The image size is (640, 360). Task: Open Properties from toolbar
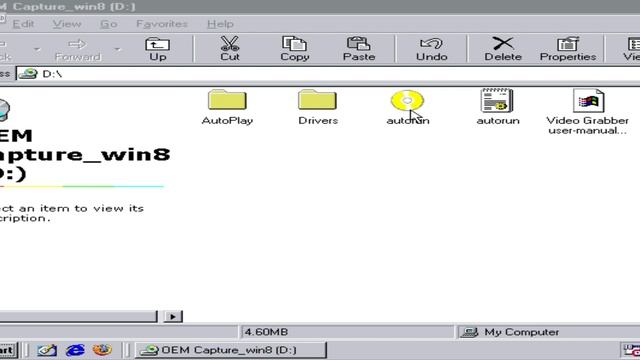pos(568,49)
